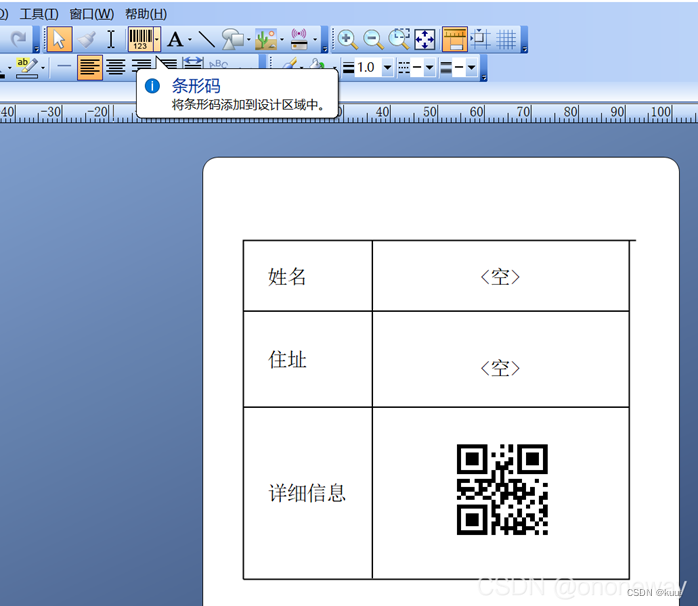Toggle the snap-to-objects alignment icon
698x606 pixels.
point(480,39)
